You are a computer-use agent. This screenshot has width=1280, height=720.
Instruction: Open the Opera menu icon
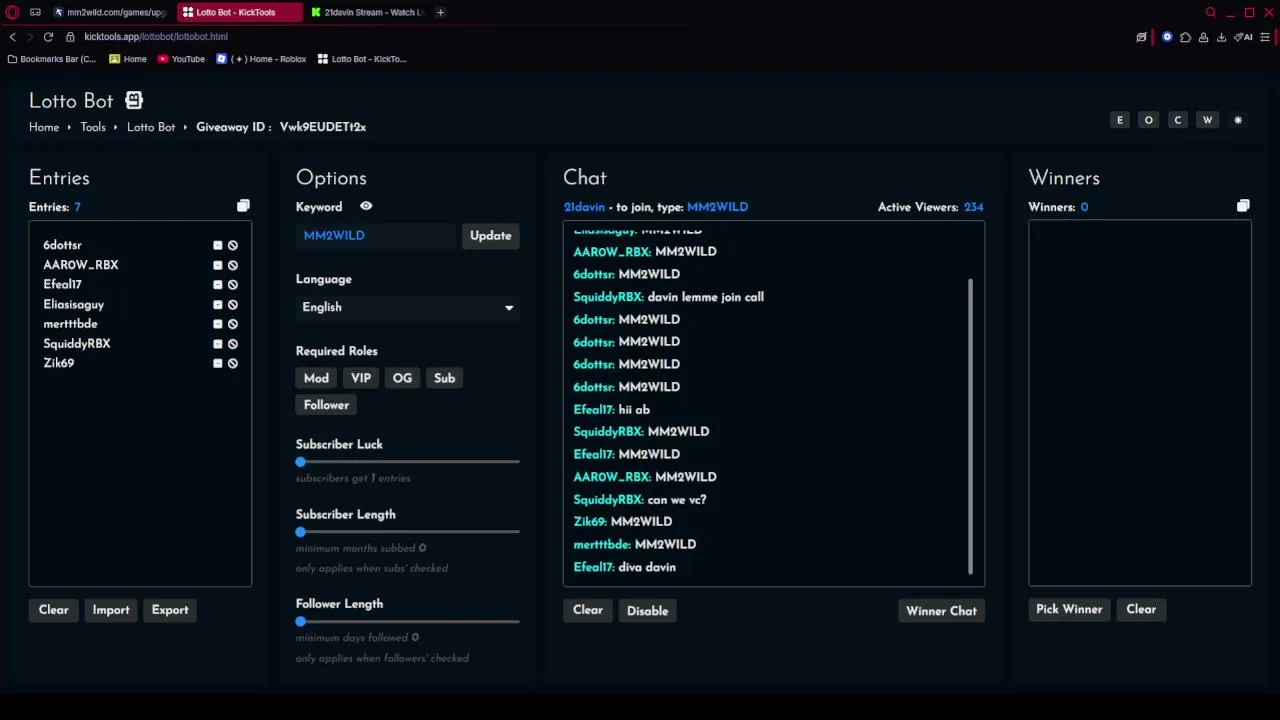coord(12,12)
